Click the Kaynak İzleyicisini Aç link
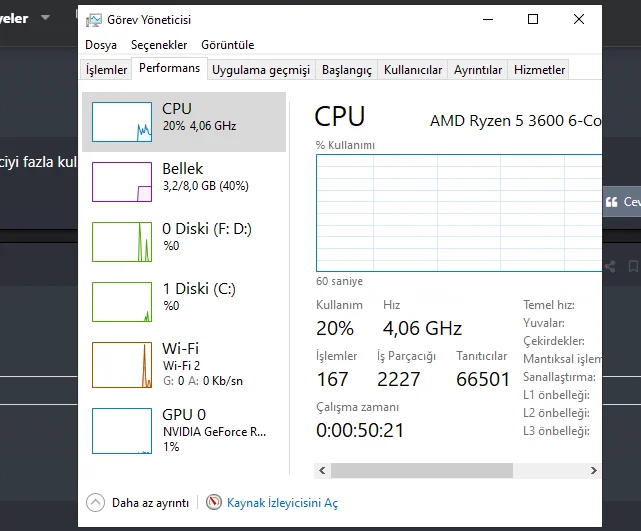Image resolution: width=641 pixels, height=531 pixels. point(282,503)
